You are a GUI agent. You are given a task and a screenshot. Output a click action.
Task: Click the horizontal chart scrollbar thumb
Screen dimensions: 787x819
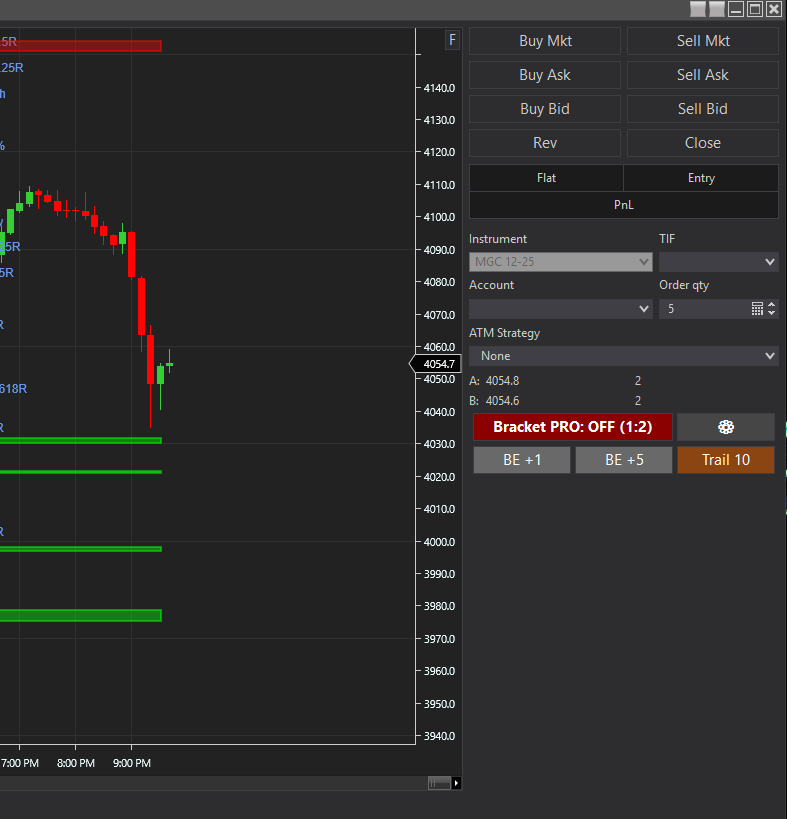tap(439, 783)
